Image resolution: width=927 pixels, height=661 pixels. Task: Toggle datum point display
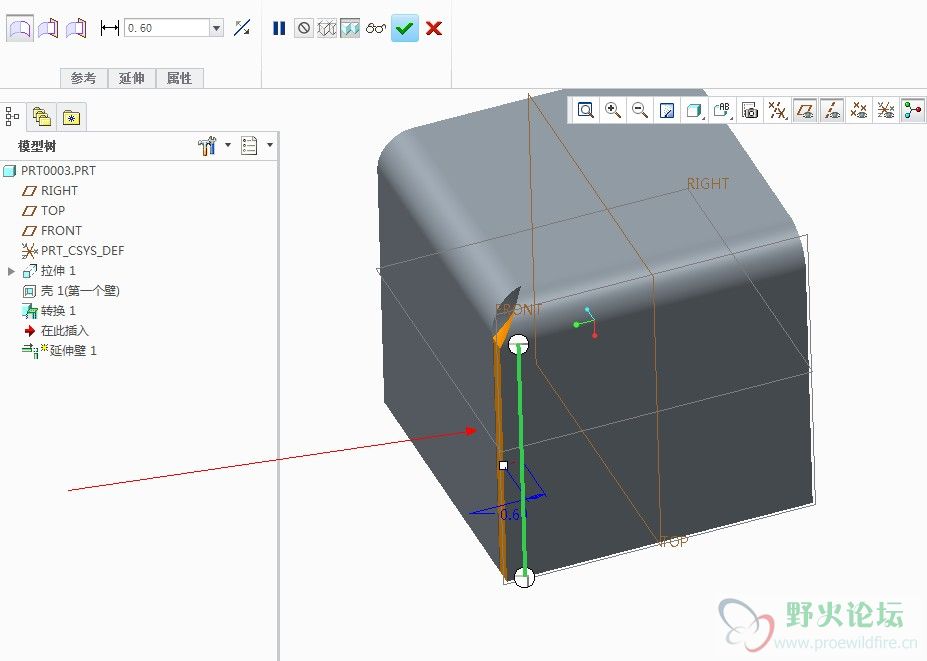(x=858, y=111)
